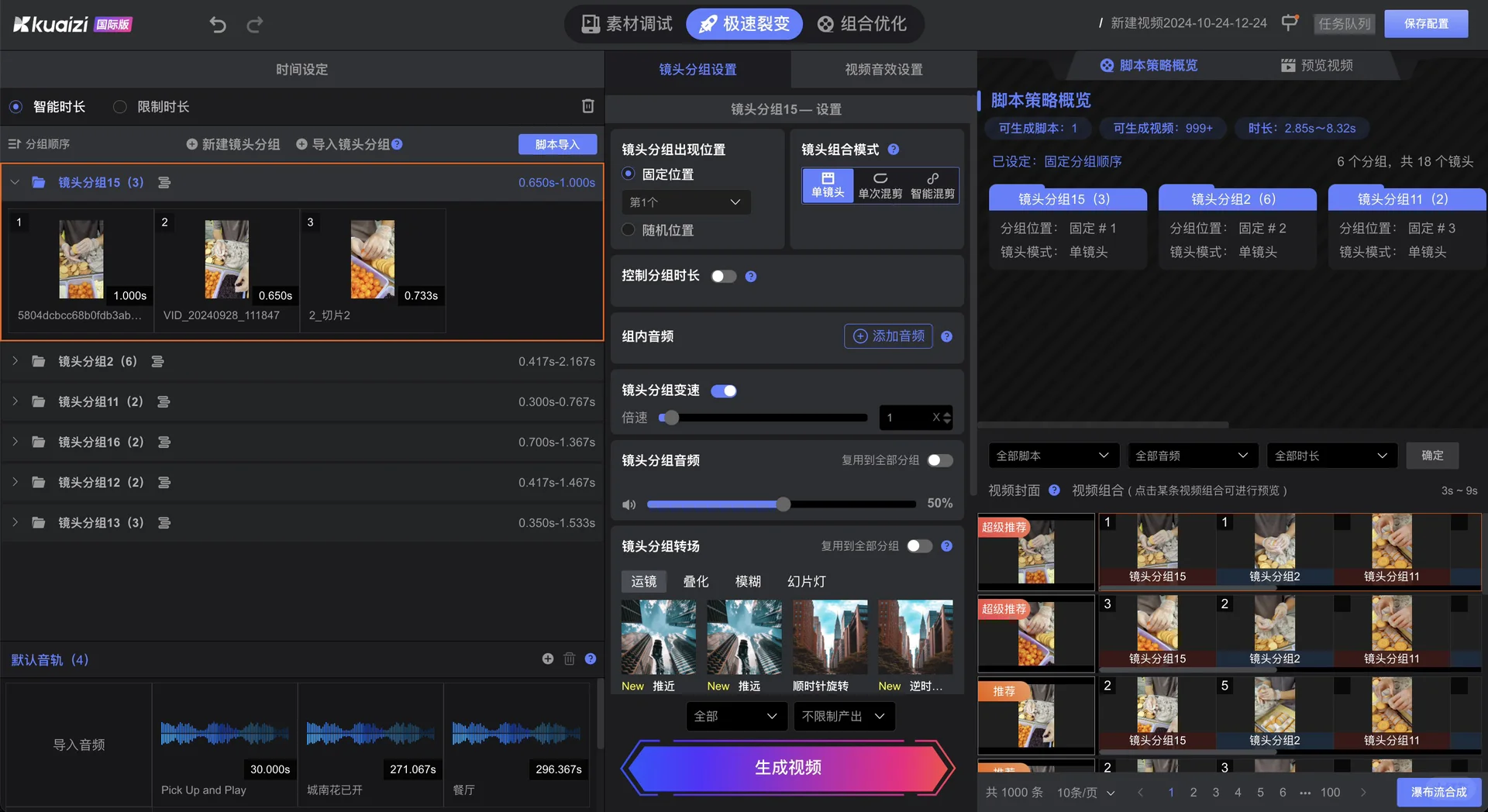Select 限制时长 radio button

pyautogui.click(x=119, y=107)
